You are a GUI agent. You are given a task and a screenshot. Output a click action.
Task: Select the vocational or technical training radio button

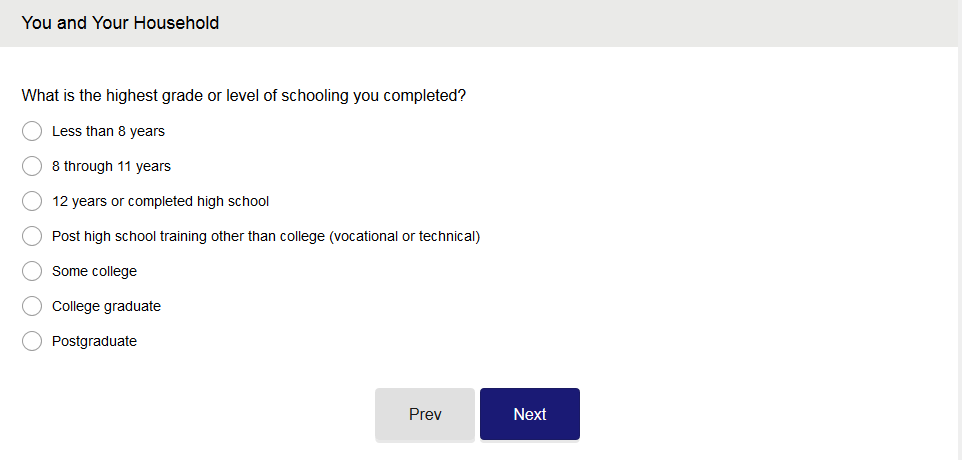(32, 236)
